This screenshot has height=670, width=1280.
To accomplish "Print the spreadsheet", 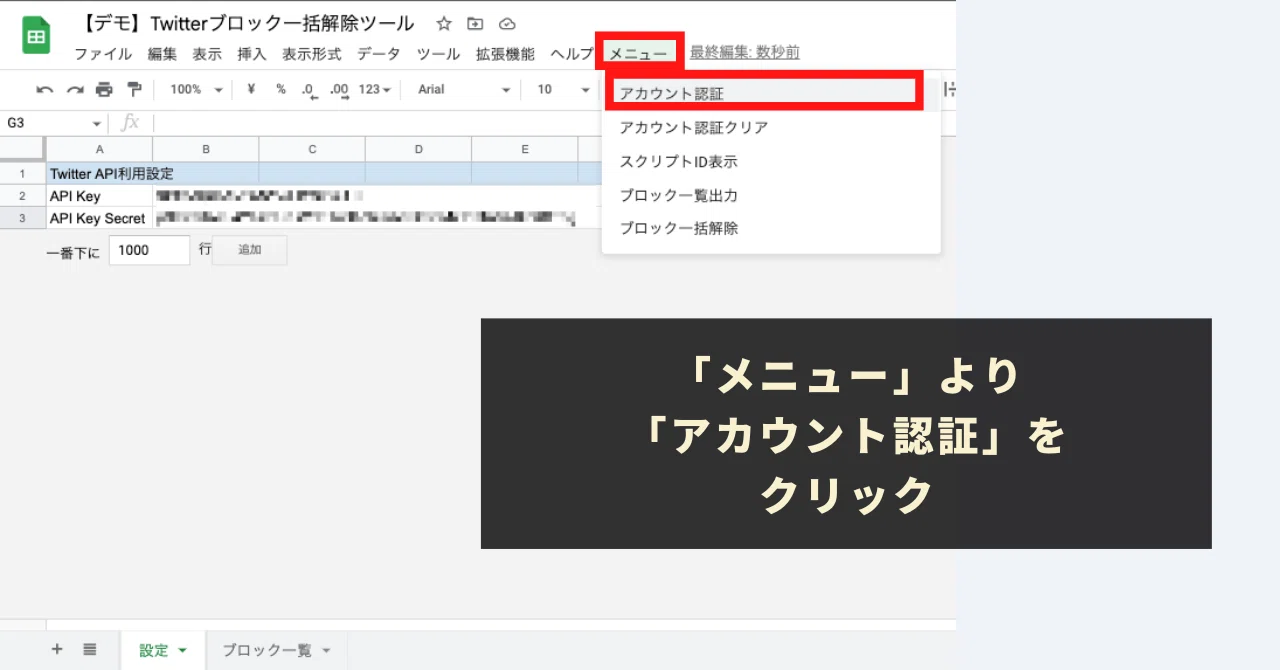I will pos(104,90).
